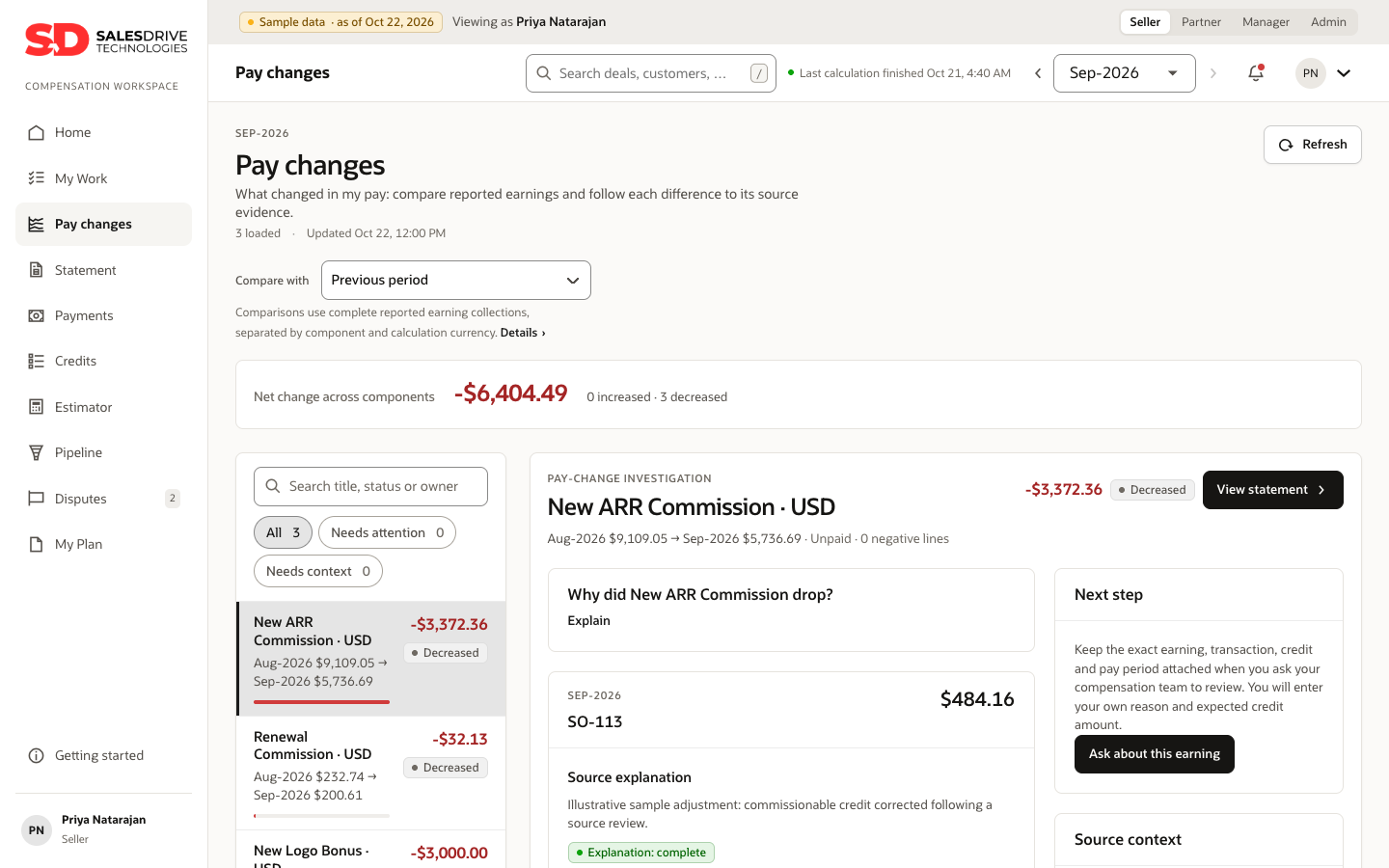Click the PN avatar in header

click(1310, 73)
